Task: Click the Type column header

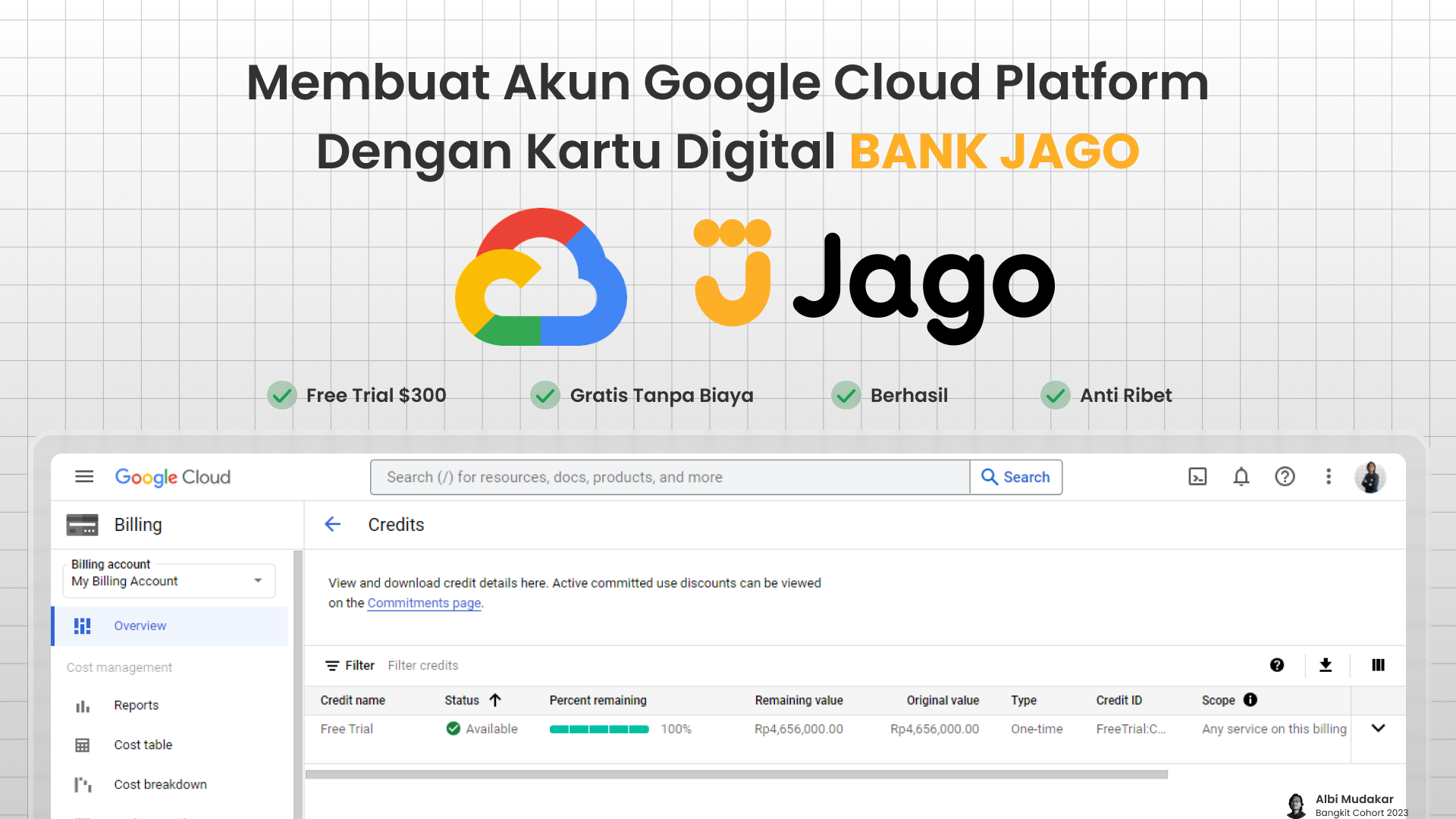Action: coord(1023,700)
